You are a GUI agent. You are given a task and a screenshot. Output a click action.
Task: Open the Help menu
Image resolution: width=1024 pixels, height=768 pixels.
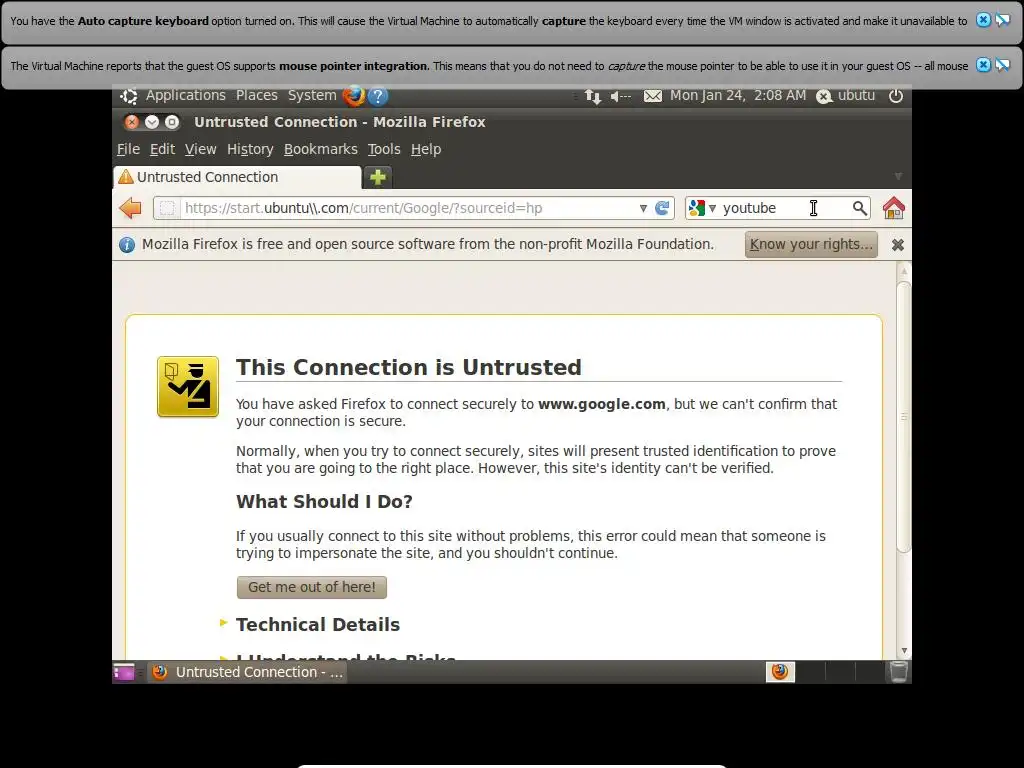coord(426,149)
